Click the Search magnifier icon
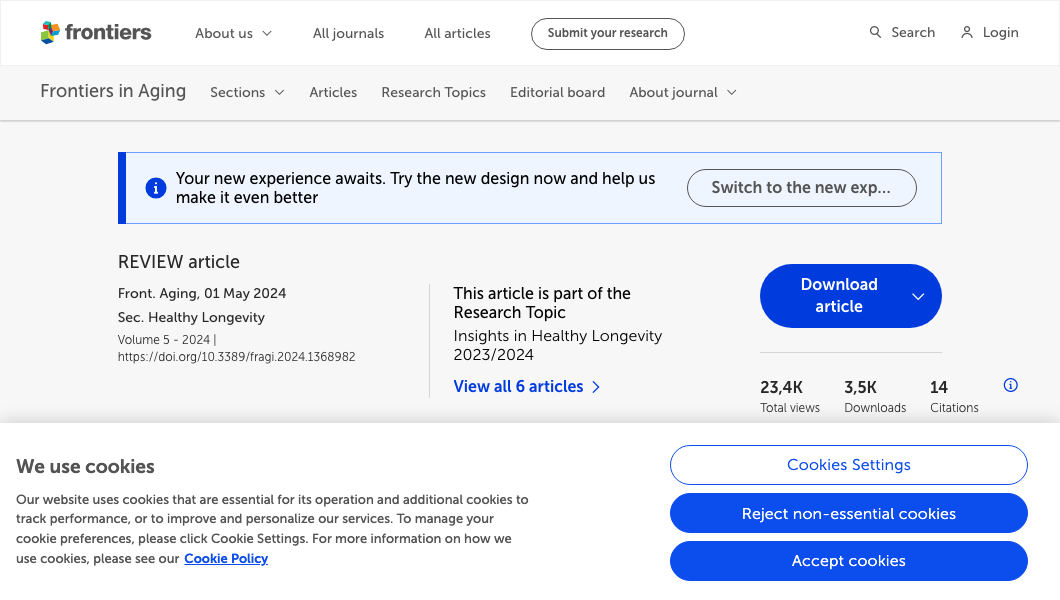Screen dimensions: 1060x600 point(875,33)
